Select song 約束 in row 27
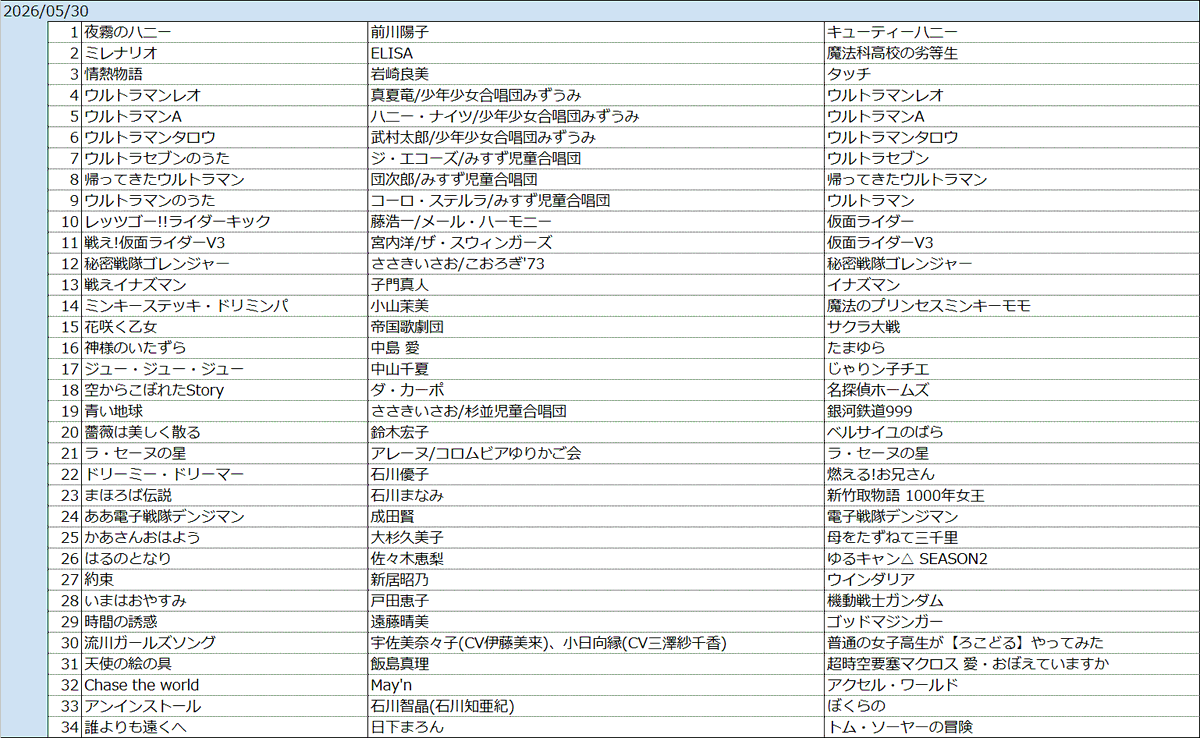The height and width of the screenshot is (738, 1200). 98,578
